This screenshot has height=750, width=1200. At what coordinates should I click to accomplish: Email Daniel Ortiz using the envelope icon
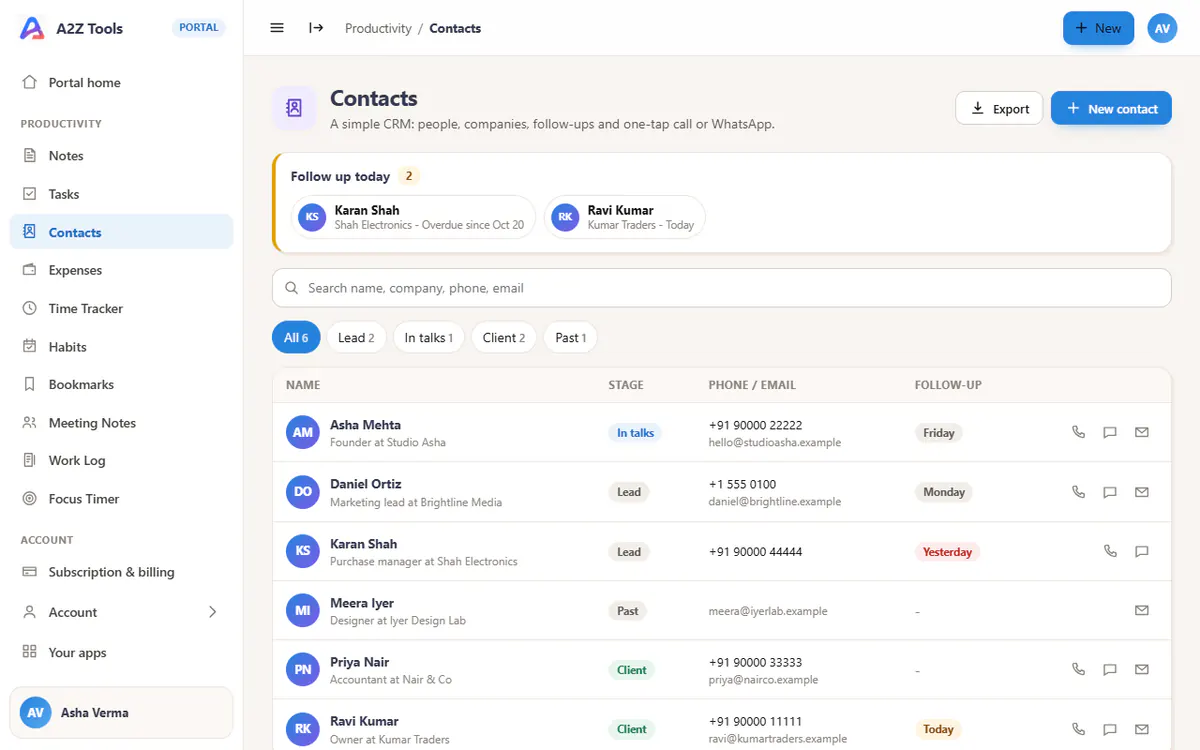[x=1142, y=492]
